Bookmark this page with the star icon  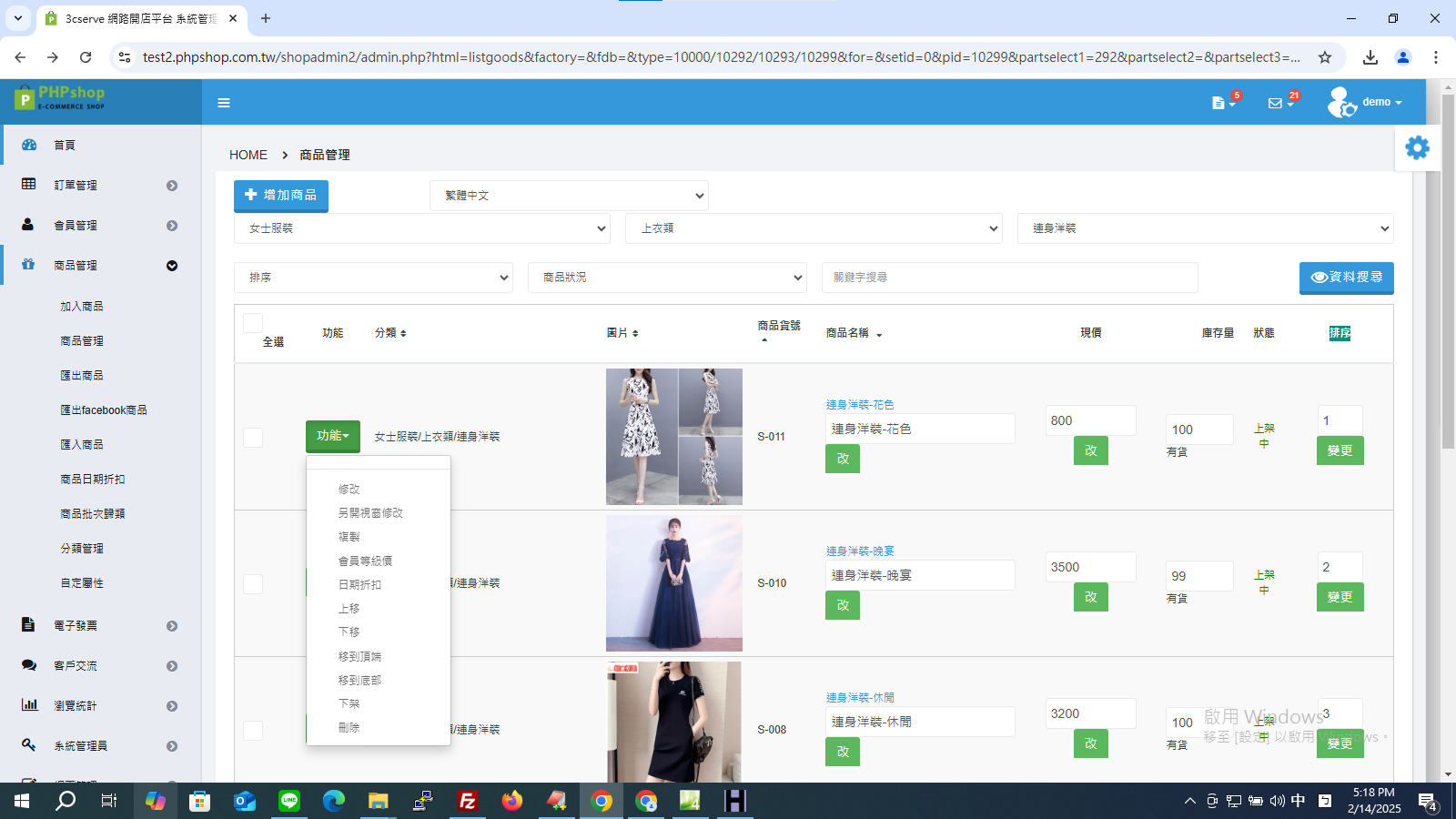pyautogui.click(x=1325, y=57)
